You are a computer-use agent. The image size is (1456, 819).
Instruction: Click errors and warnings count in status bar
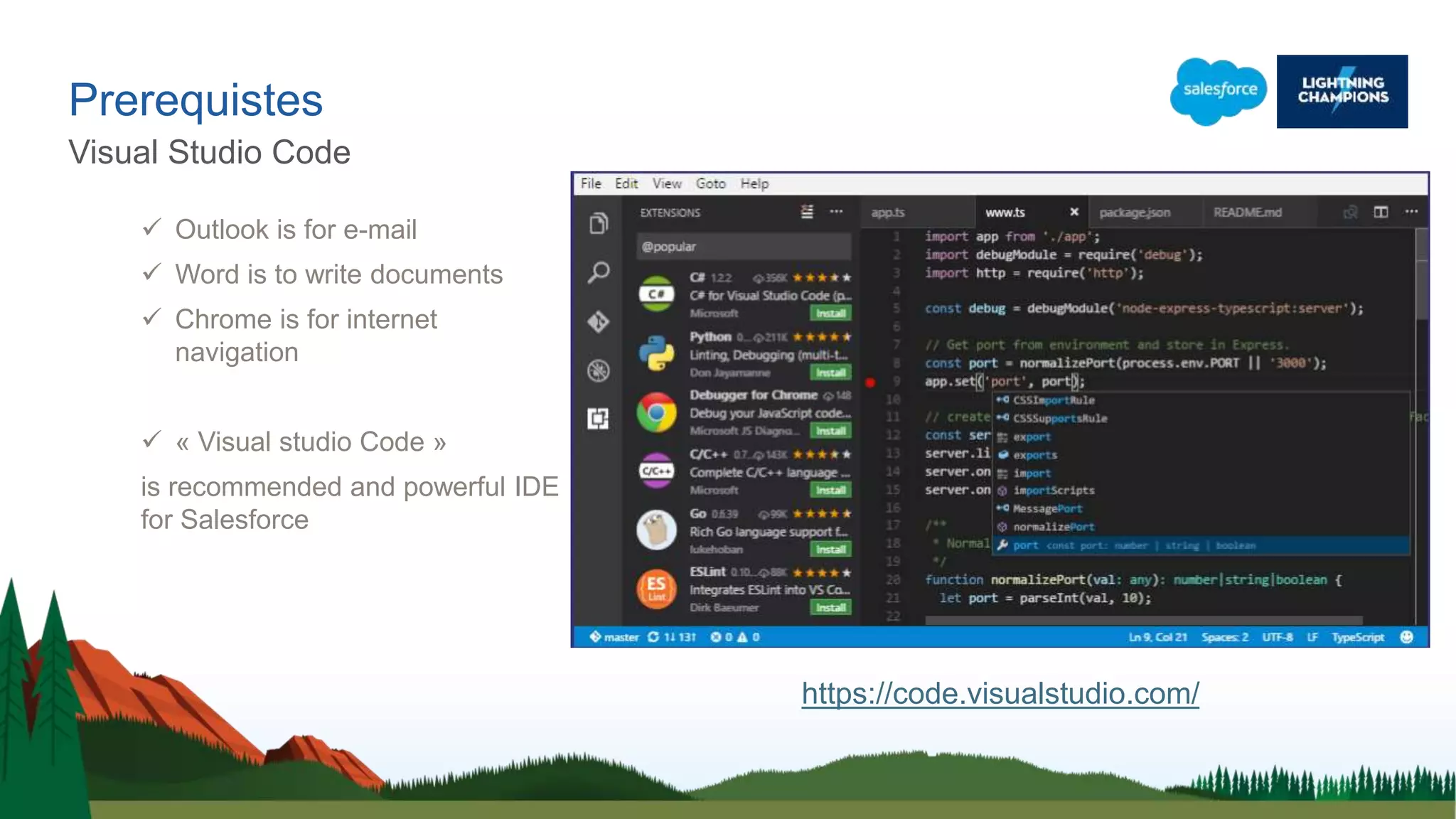point(735,637)
